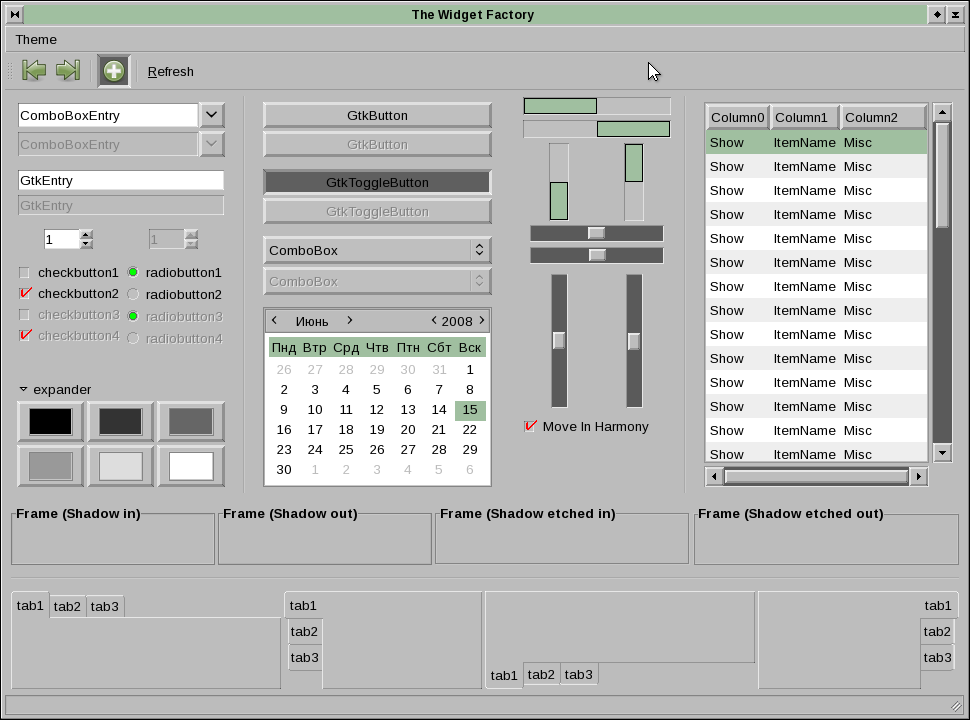Collapse the expander section
The image size is (970, 720).
[24, 389]
